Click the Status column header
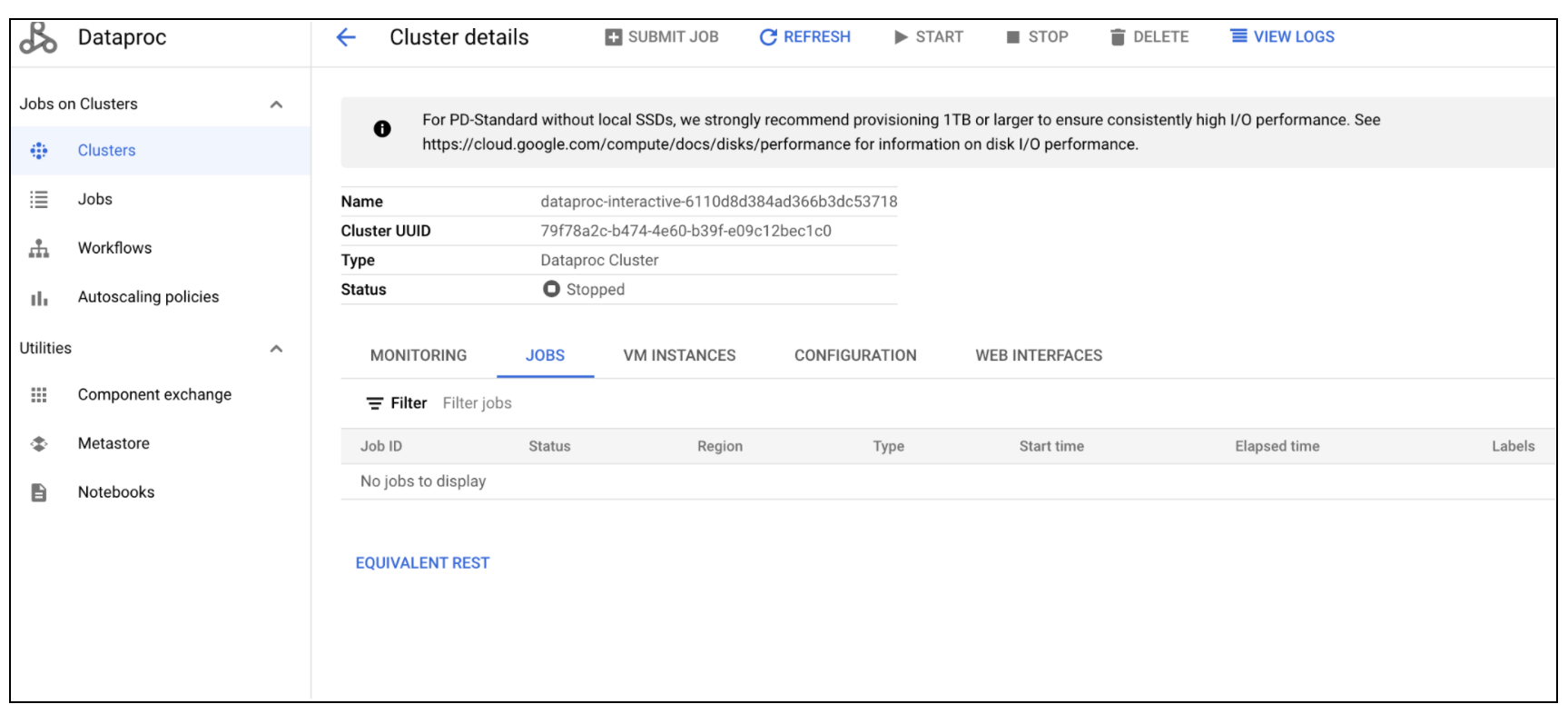 549,447
